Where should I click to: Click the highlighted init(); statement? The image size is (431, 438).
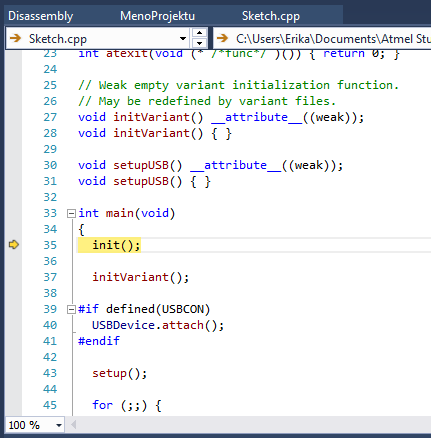[116, 245]
